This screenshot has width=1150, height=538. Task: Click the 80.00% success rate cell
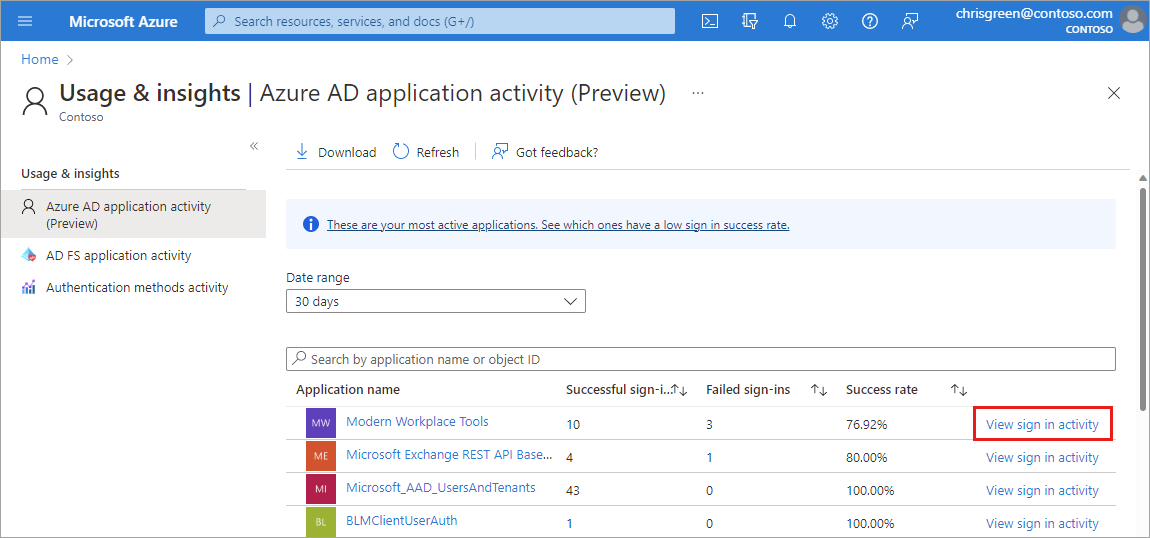pos(866,457)
